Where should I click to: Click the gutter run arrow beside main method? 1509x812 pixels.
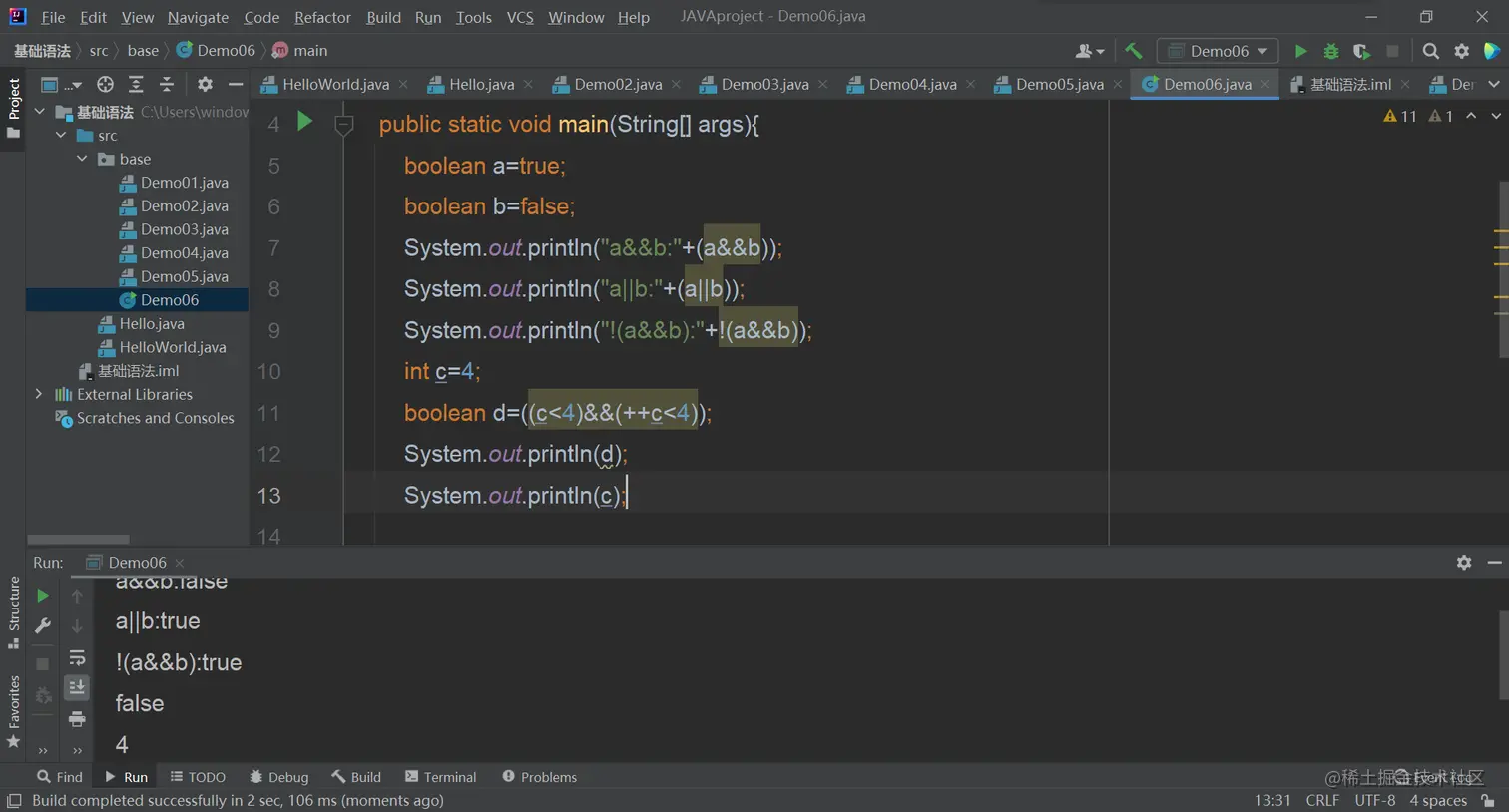304,122
